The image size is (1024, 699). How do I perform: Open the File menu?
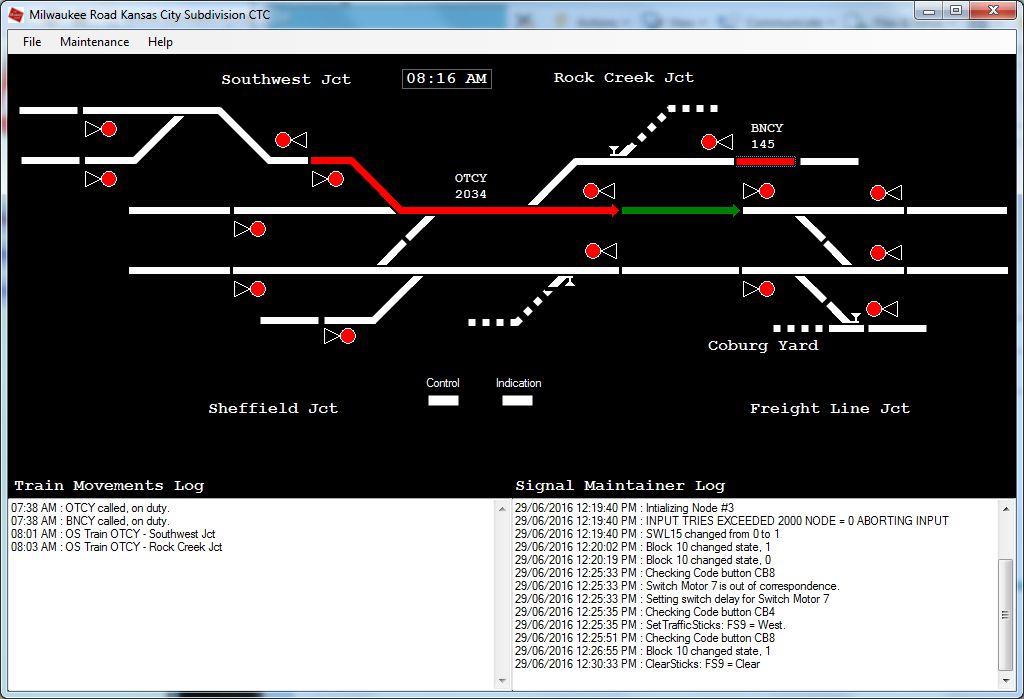[32, 42]
